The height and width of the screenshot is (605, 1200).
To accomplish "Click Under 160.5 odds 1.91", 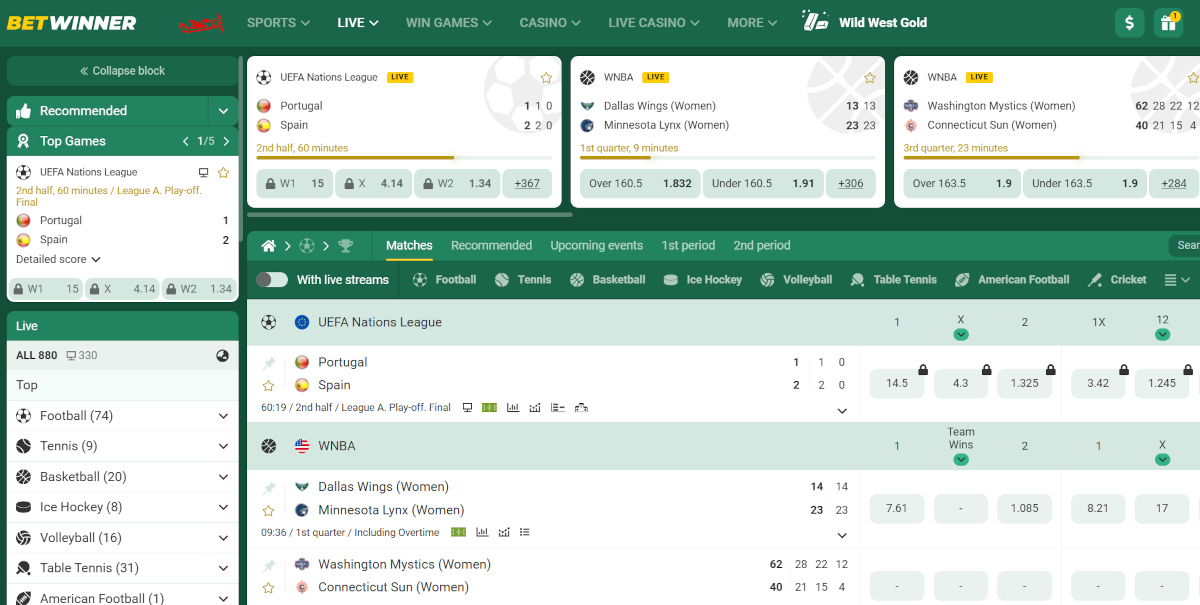I will click(x=764, y=184).
